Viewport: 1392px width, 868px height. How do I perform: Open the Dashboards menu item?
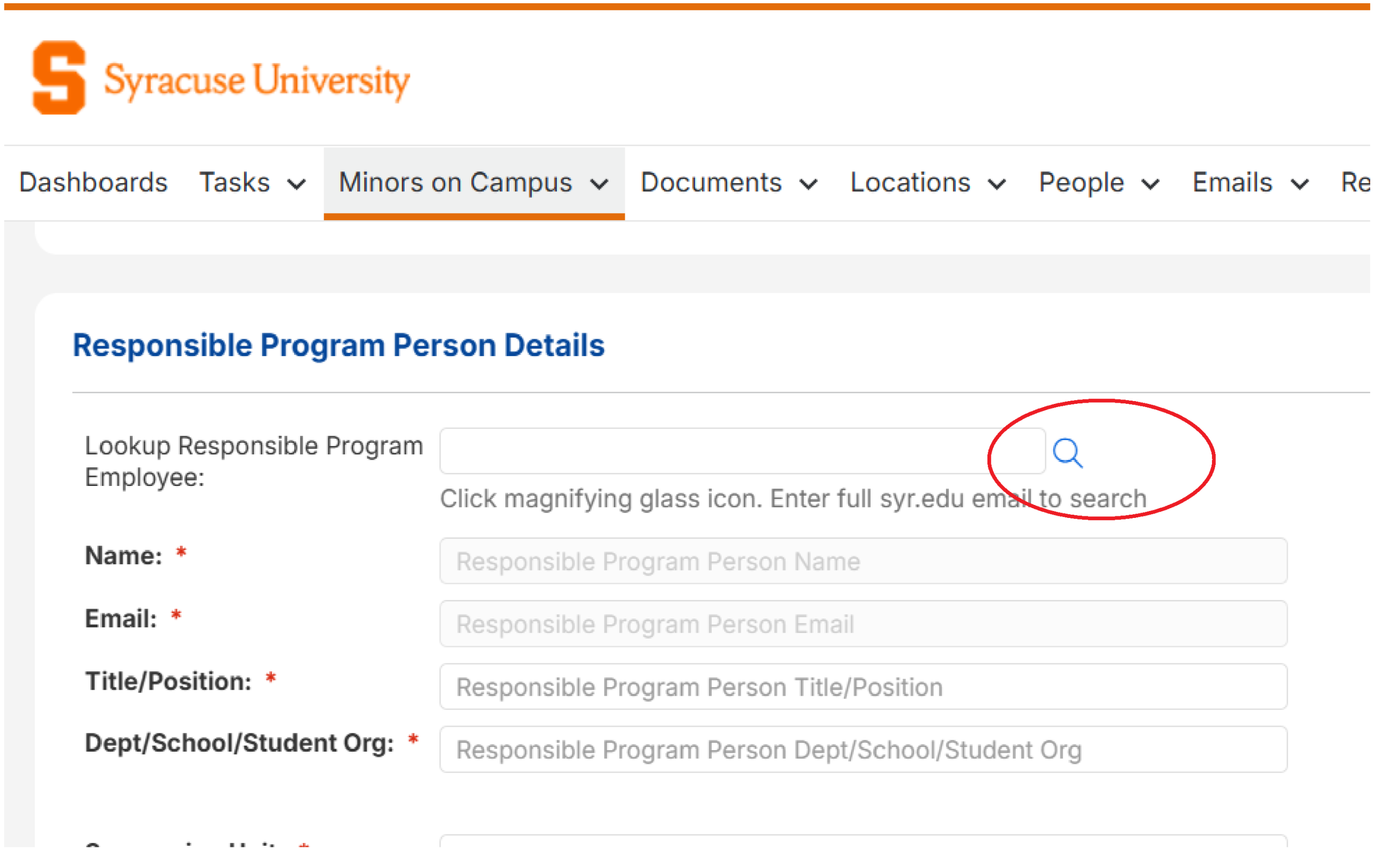click(93, 183)
